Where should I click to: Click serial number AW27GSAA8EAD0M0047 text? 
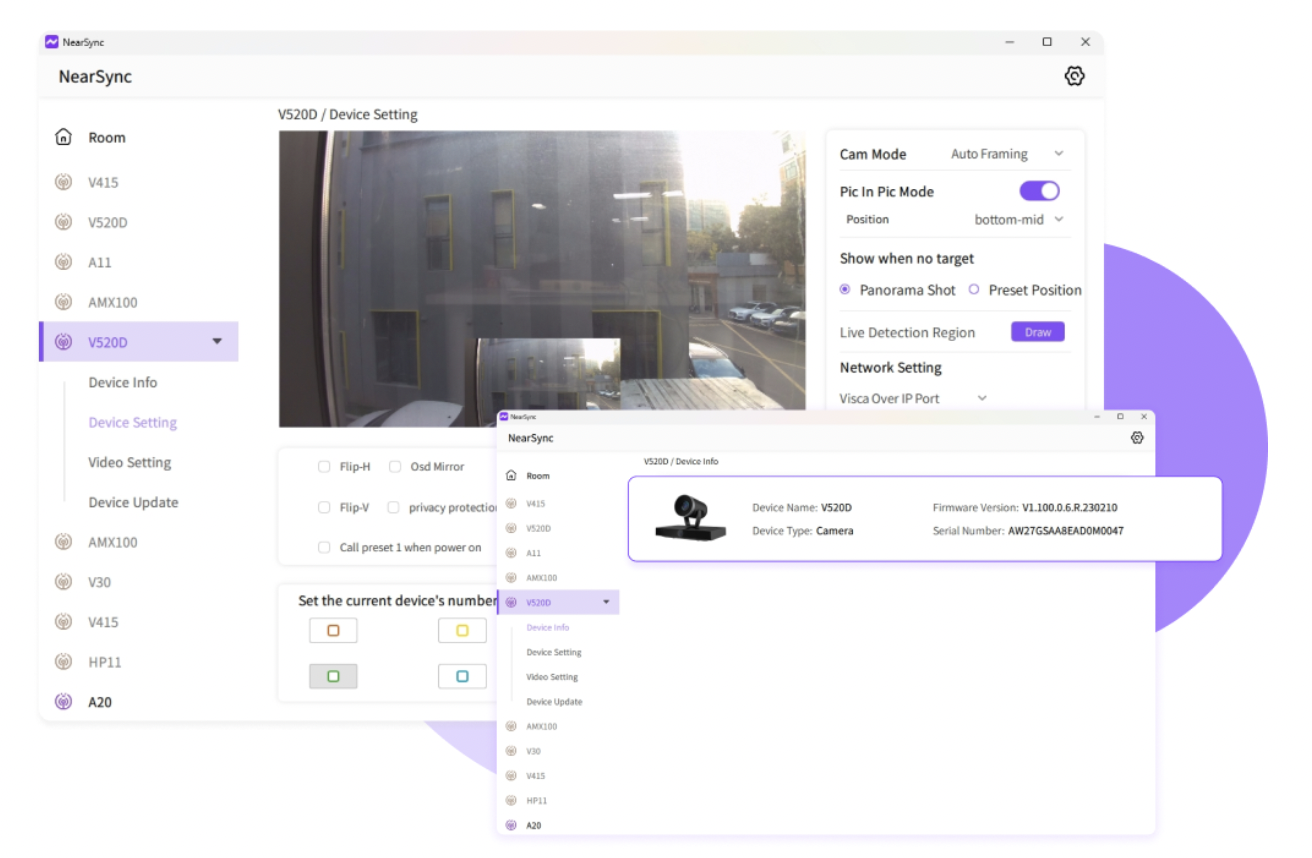[1065, 531]
